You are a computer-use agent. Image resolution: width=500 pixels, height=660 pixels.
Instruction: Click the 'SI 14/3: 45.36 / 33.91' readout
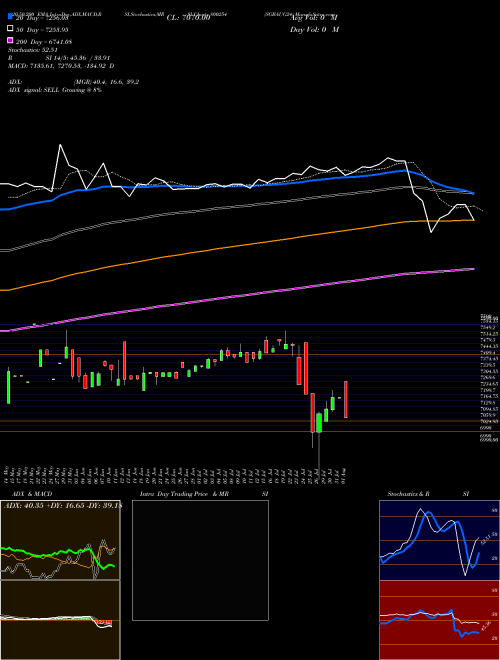coord(77,58)
